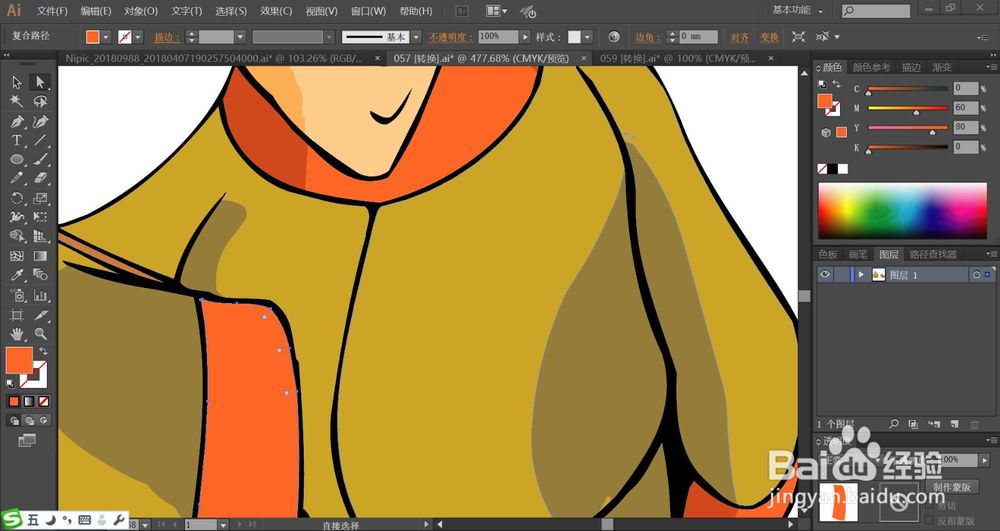Select the Hand tool
This screenshot has height=531, width=1000.
tap(17, 333)
